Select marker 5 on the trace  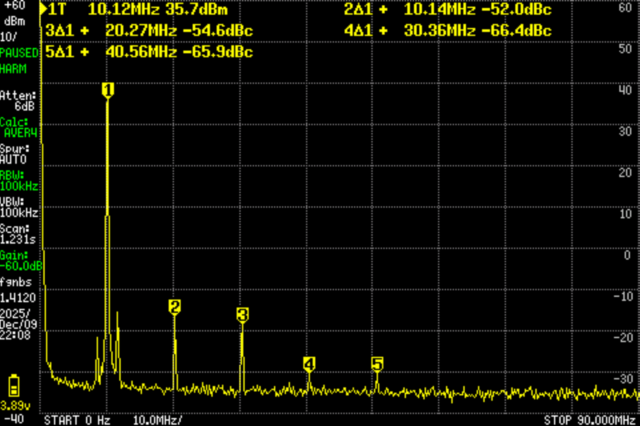pos(377,364)
